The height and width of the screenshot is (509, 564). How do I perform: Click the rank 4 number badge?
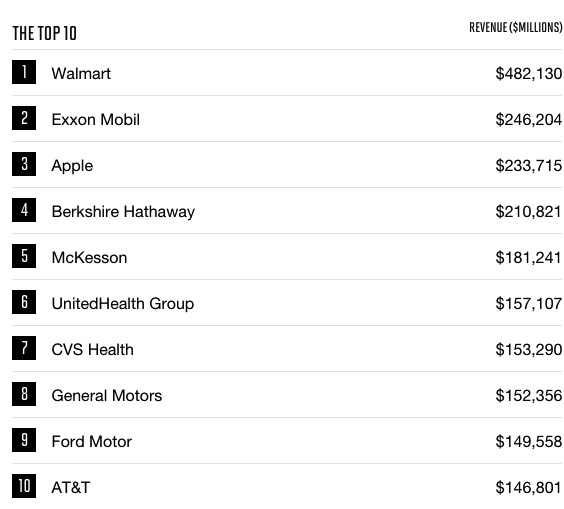(24, 210)
